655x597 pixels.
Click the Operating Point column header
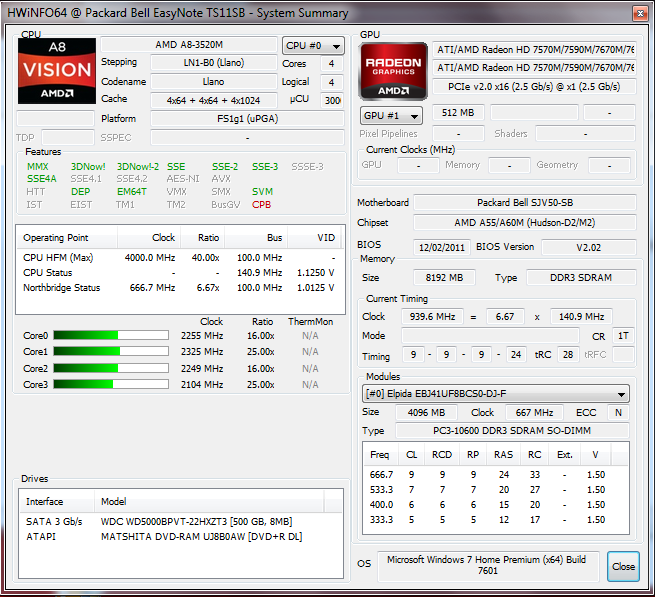click(67, 238)
